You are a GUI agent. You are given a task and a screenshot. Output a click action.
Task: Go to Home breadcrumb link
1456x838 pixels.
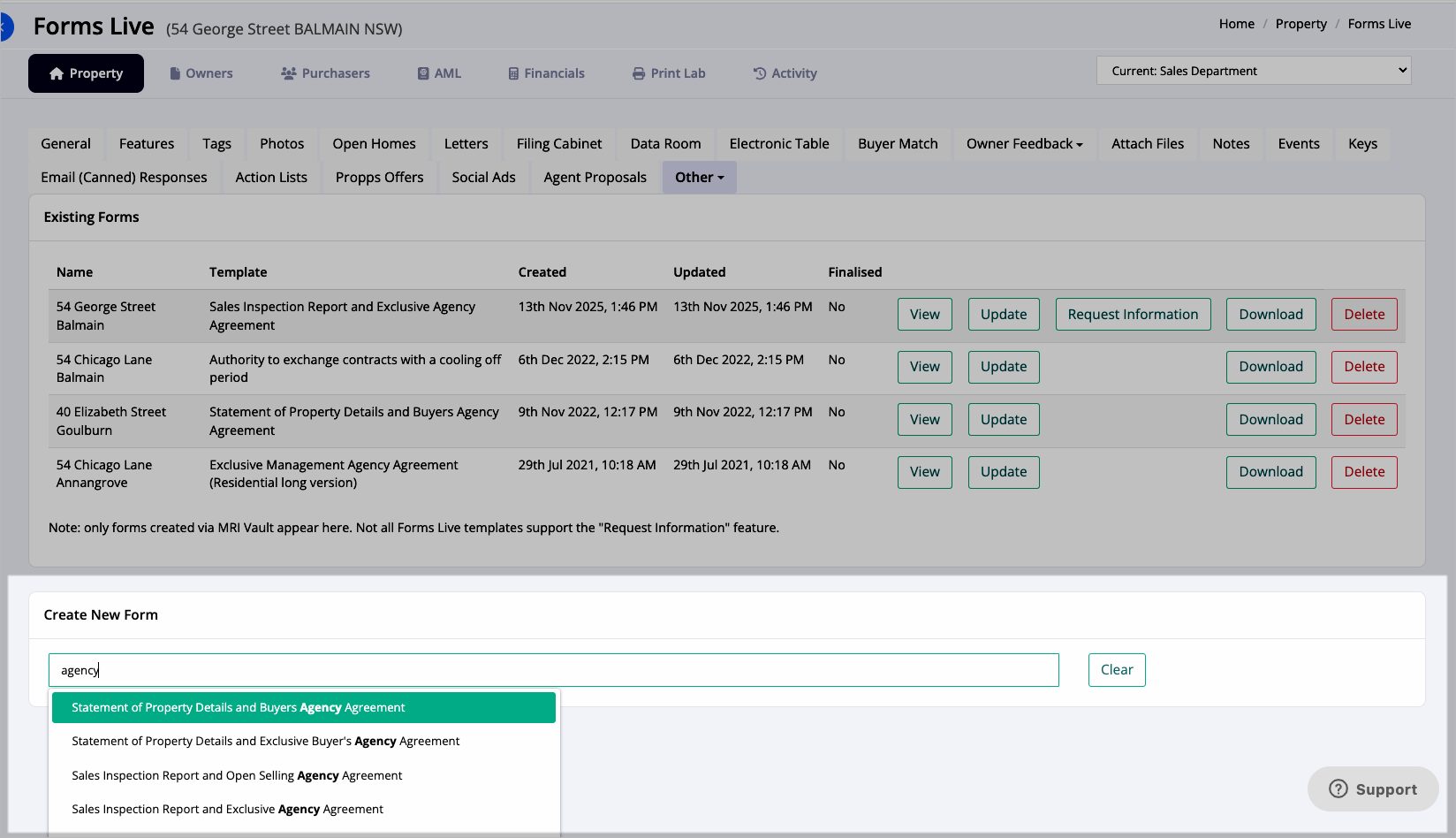[1236, 24]
